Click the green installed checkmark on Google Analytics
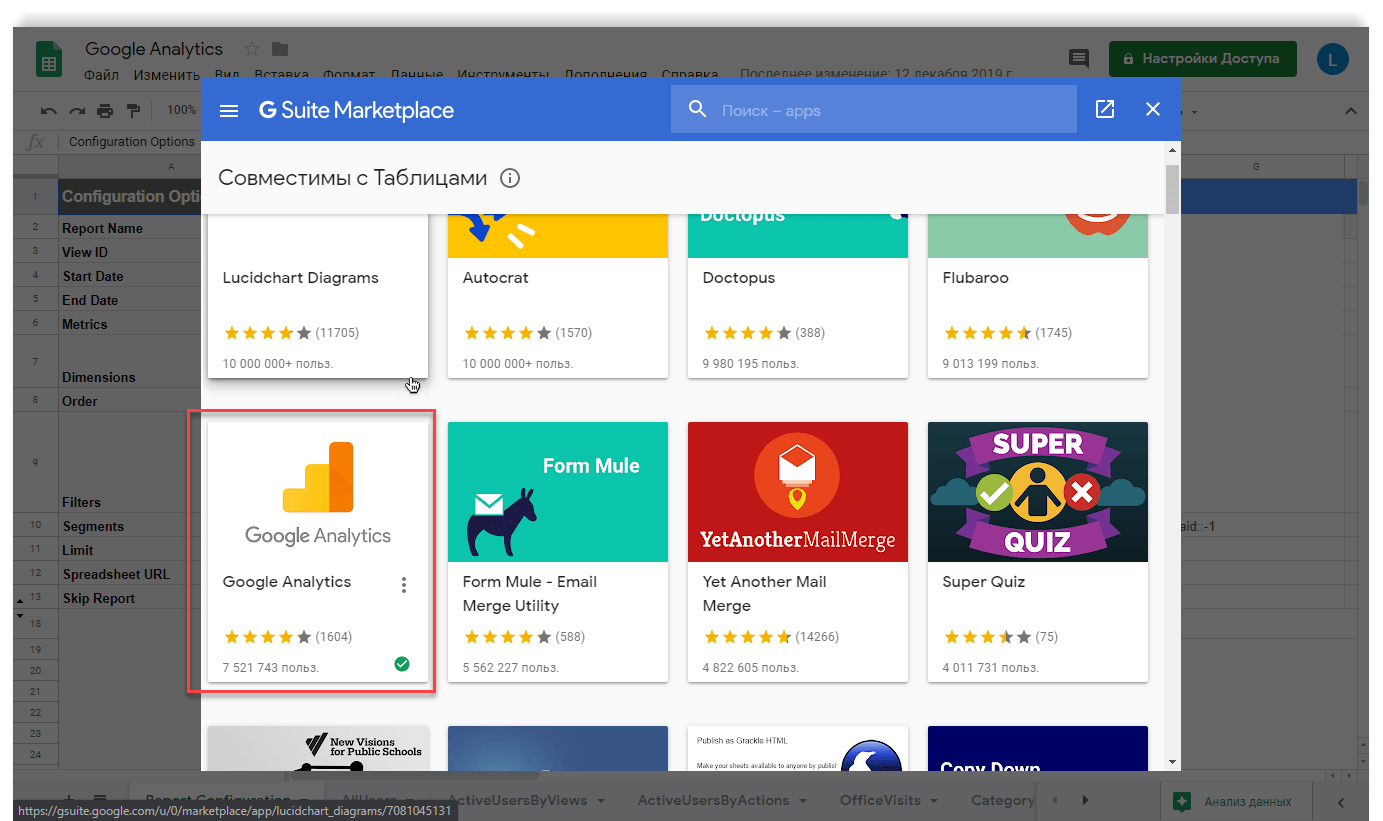 pos(402,663)
